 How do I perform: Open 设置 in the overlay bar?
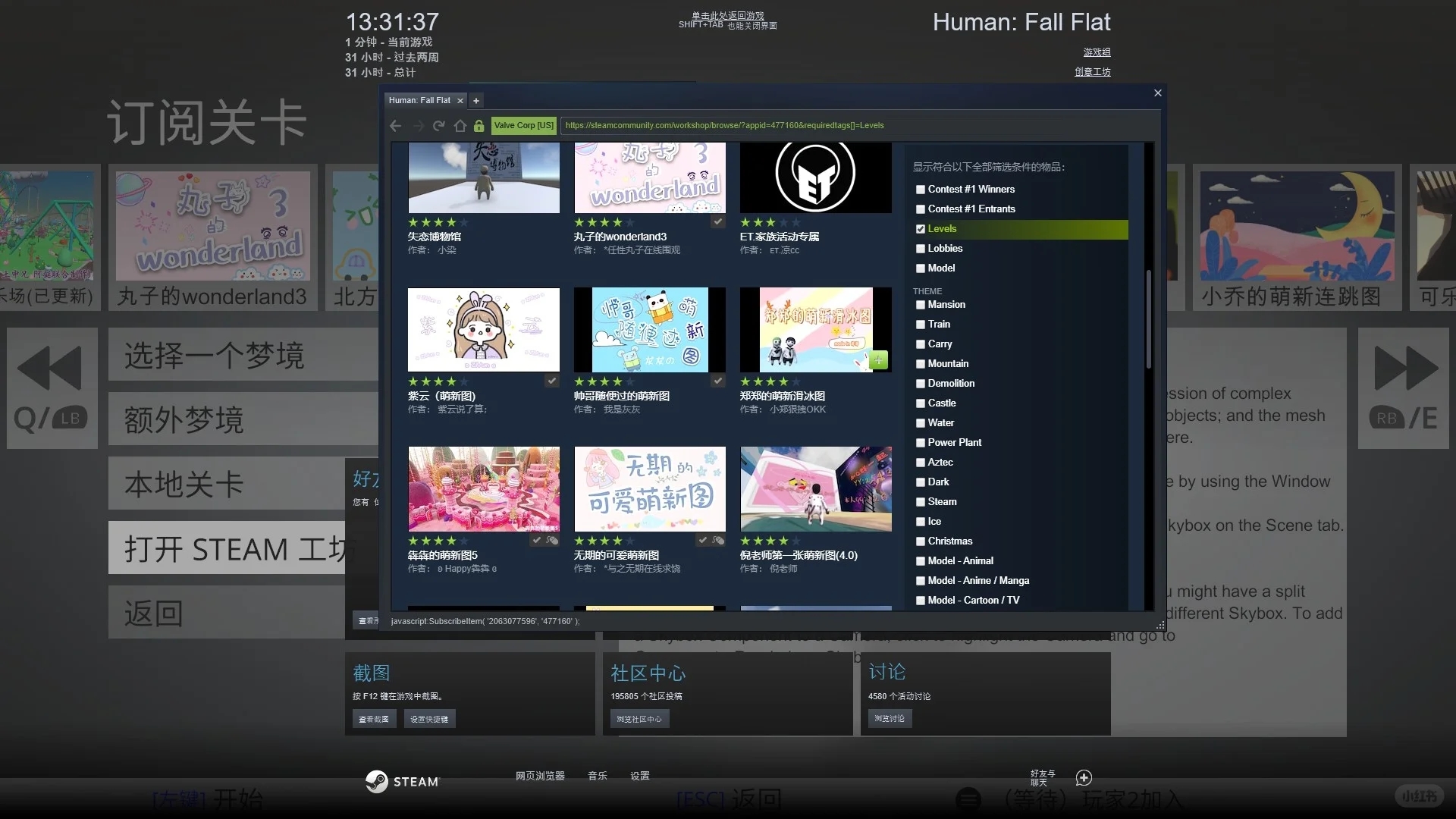click(640, 776)
